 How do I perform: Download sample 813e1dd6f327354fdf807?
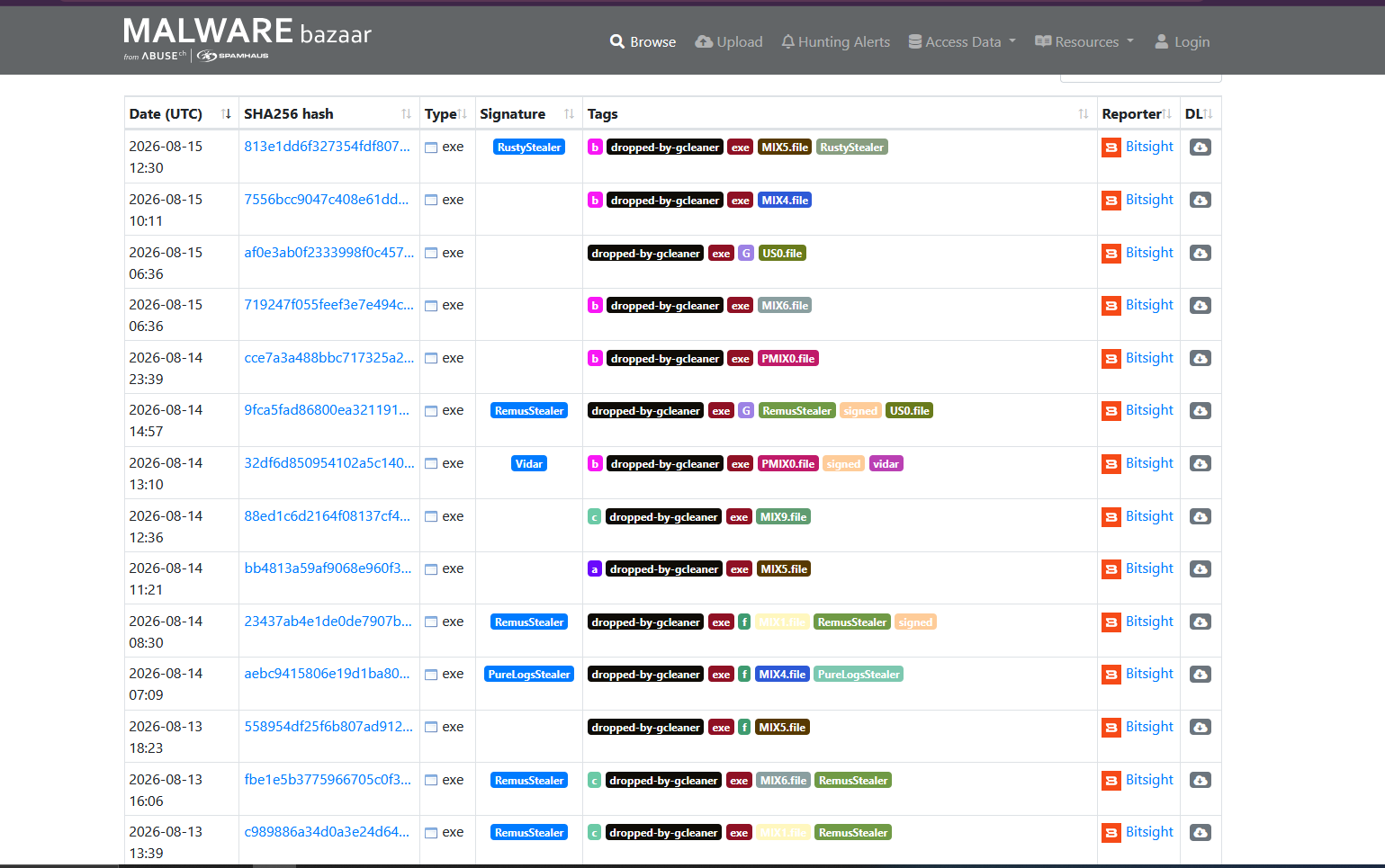[x=1200, y=147]
